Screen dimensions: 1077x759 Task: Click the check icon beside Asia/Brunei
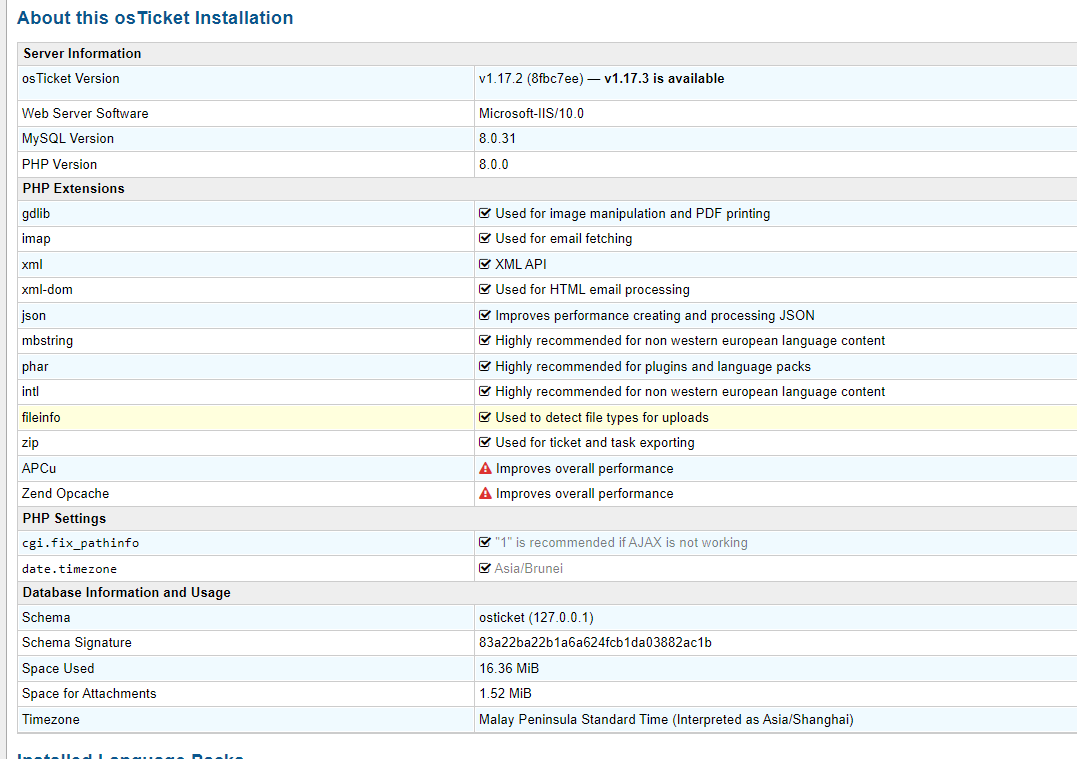(485, 568)
